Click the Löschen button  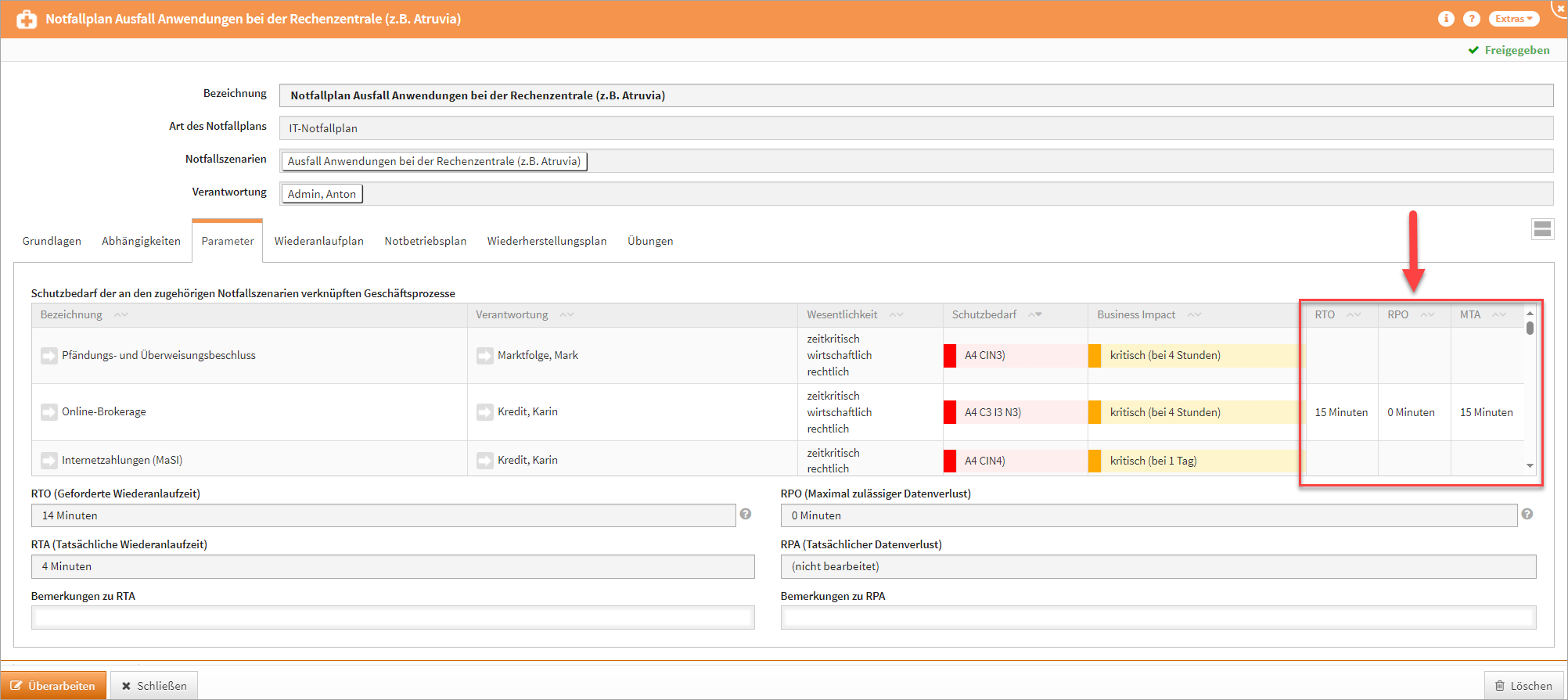pyautogui.click(x=1523, y=686)
